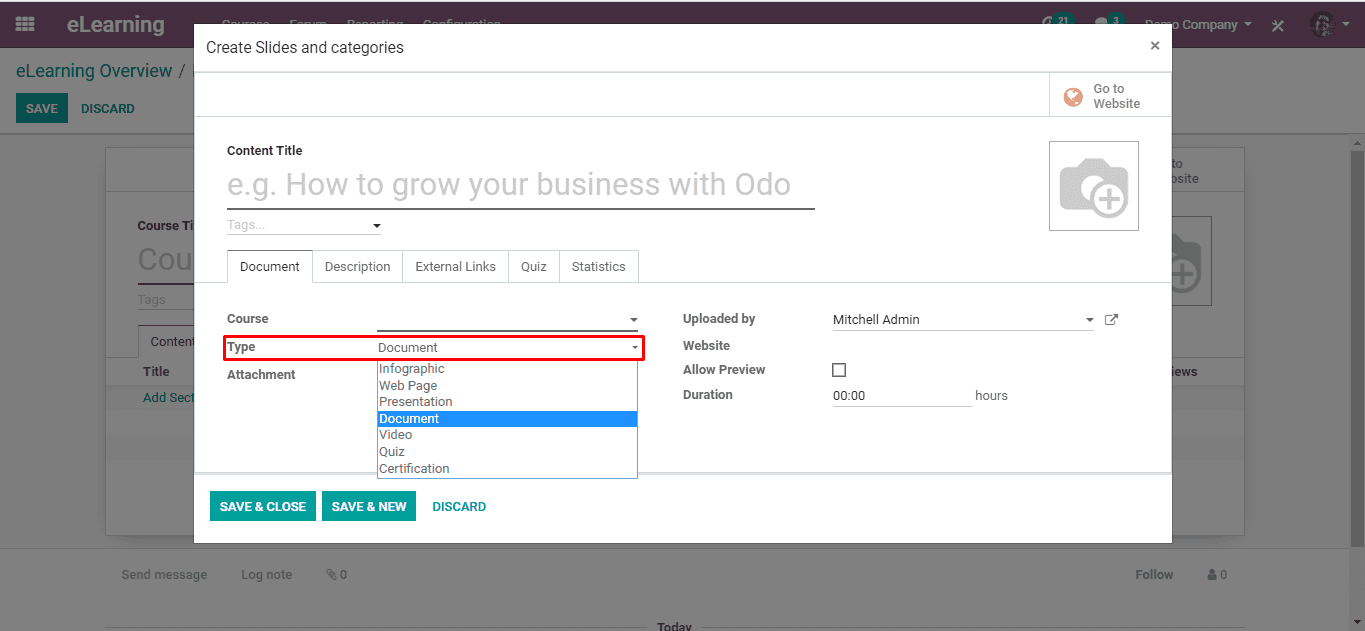Expand the Uploaded by dropdown arrow
Screen dimensions: 1365x631
point(1089,320)
